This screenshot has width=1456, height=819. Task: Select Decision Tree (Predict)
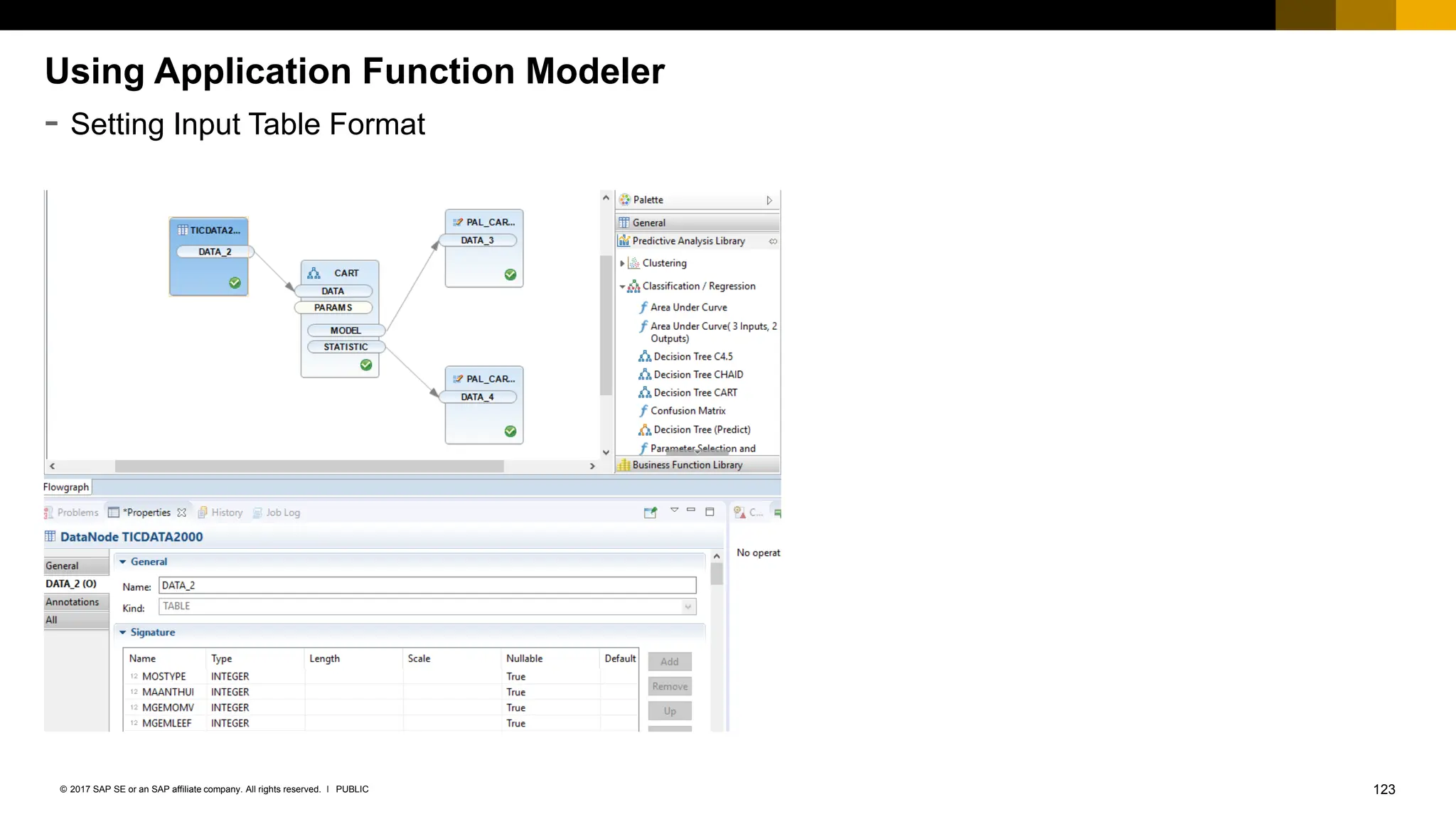695,429
